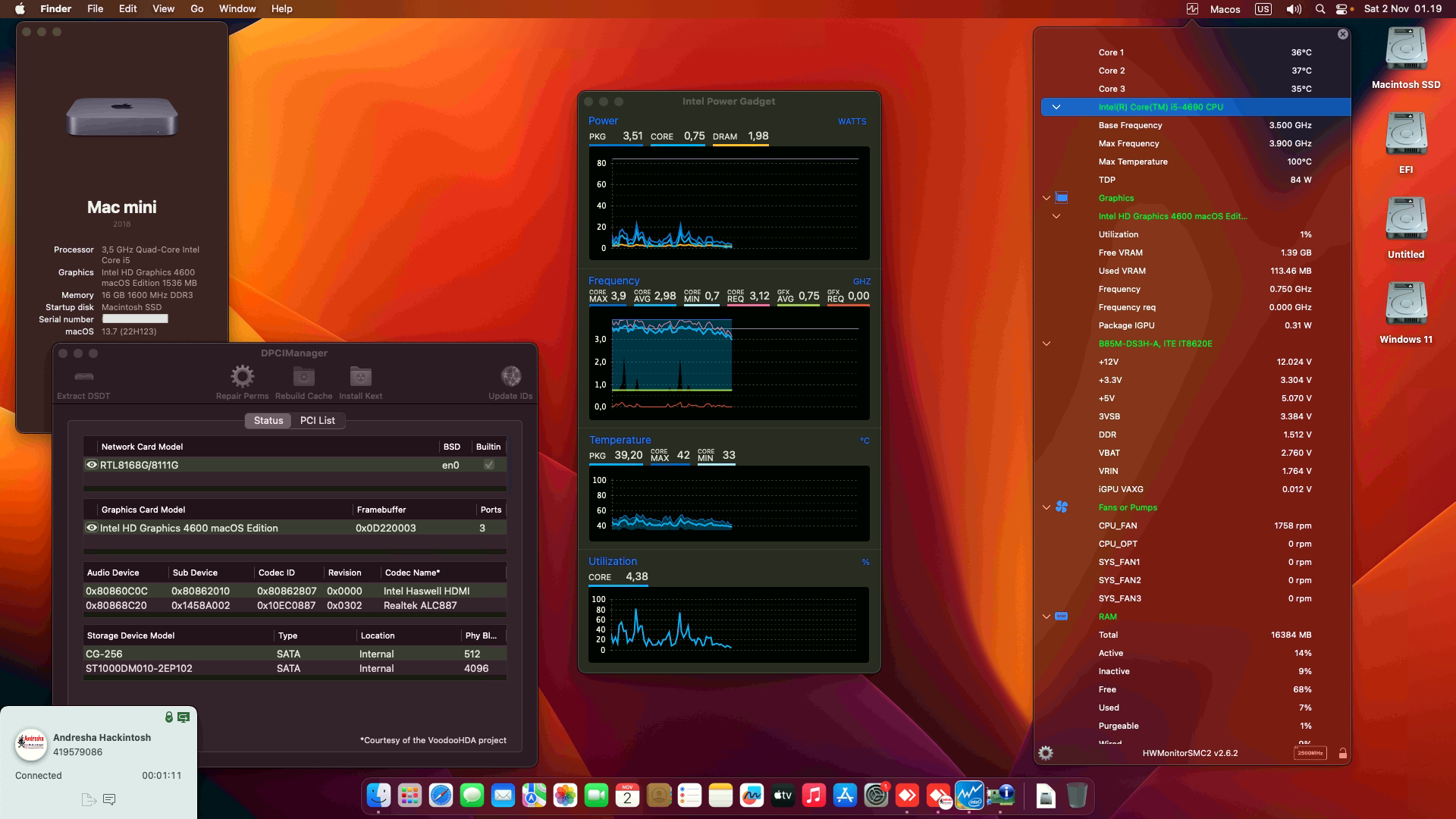The width and height of the screenshot is (1456, 819).
Task: Toggle eye icon beside Intel HD Graphics 4600
Action: tap(92, 528)
